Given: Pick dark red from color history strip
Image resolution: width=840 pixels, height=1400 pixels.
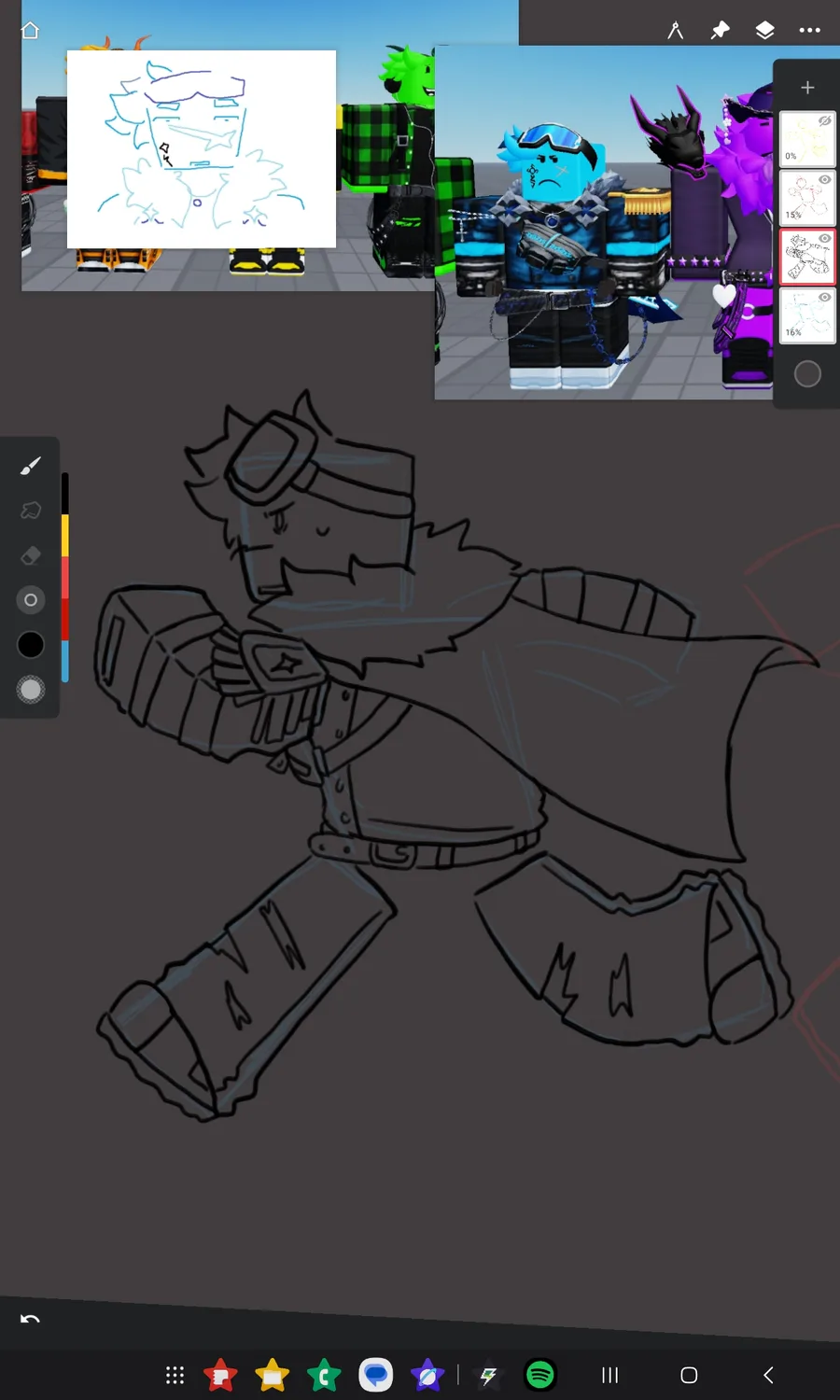Looking at the screenshot, I should pos(65,619).
